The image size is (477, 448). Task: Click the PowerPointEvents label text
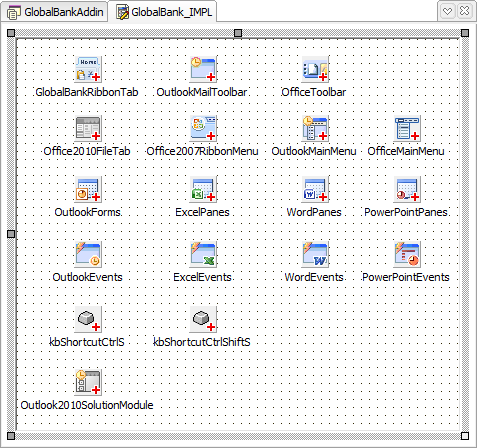406,277
